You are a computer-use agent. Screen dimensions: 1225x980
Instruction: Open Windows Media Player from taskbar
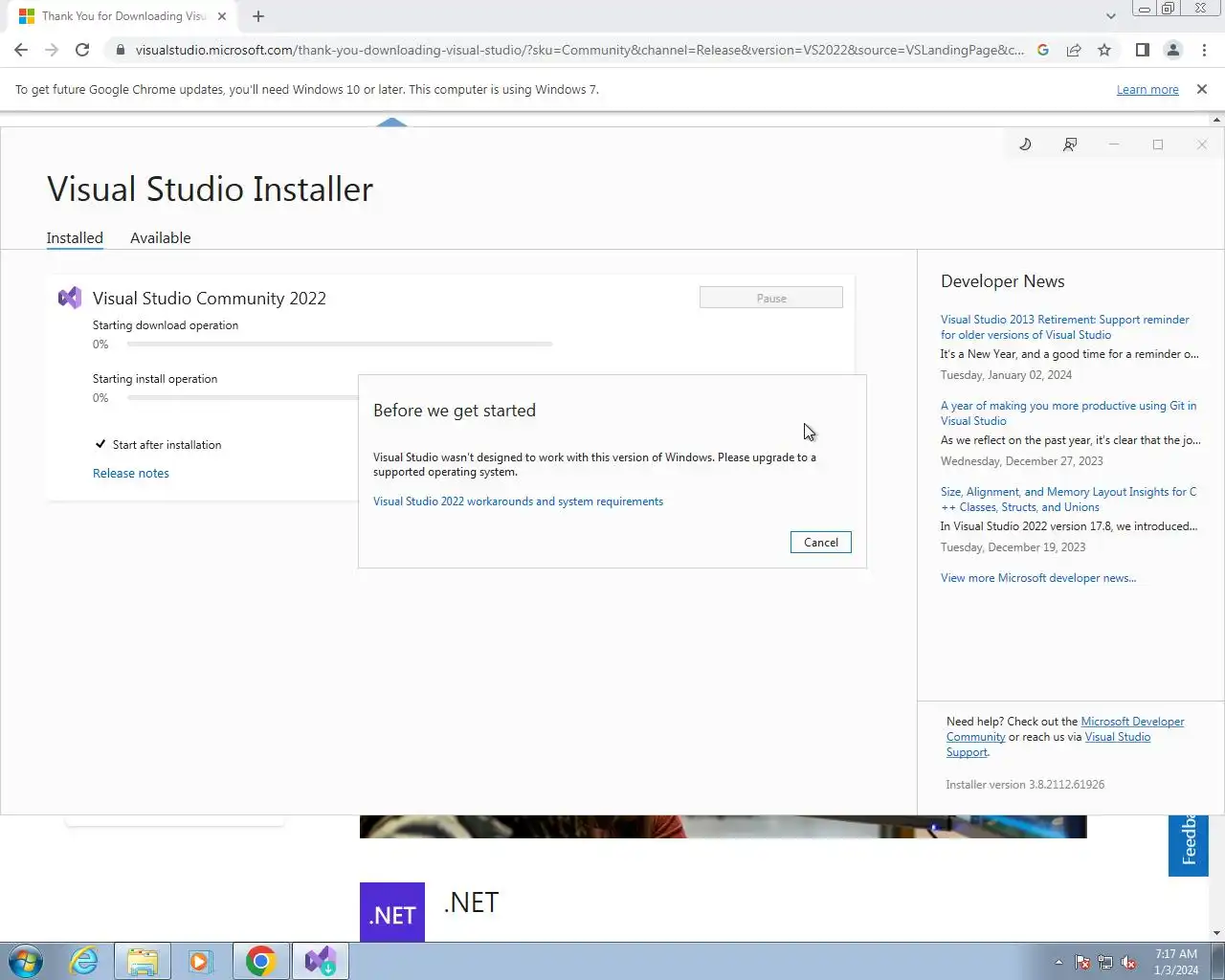[x=199, y=961]
